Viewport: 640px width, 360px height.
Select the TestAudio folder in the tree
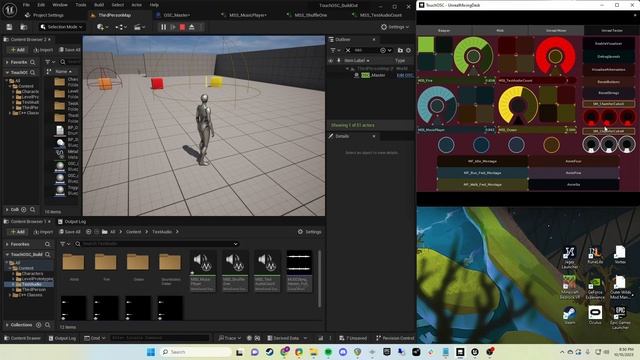click(31, 284)
